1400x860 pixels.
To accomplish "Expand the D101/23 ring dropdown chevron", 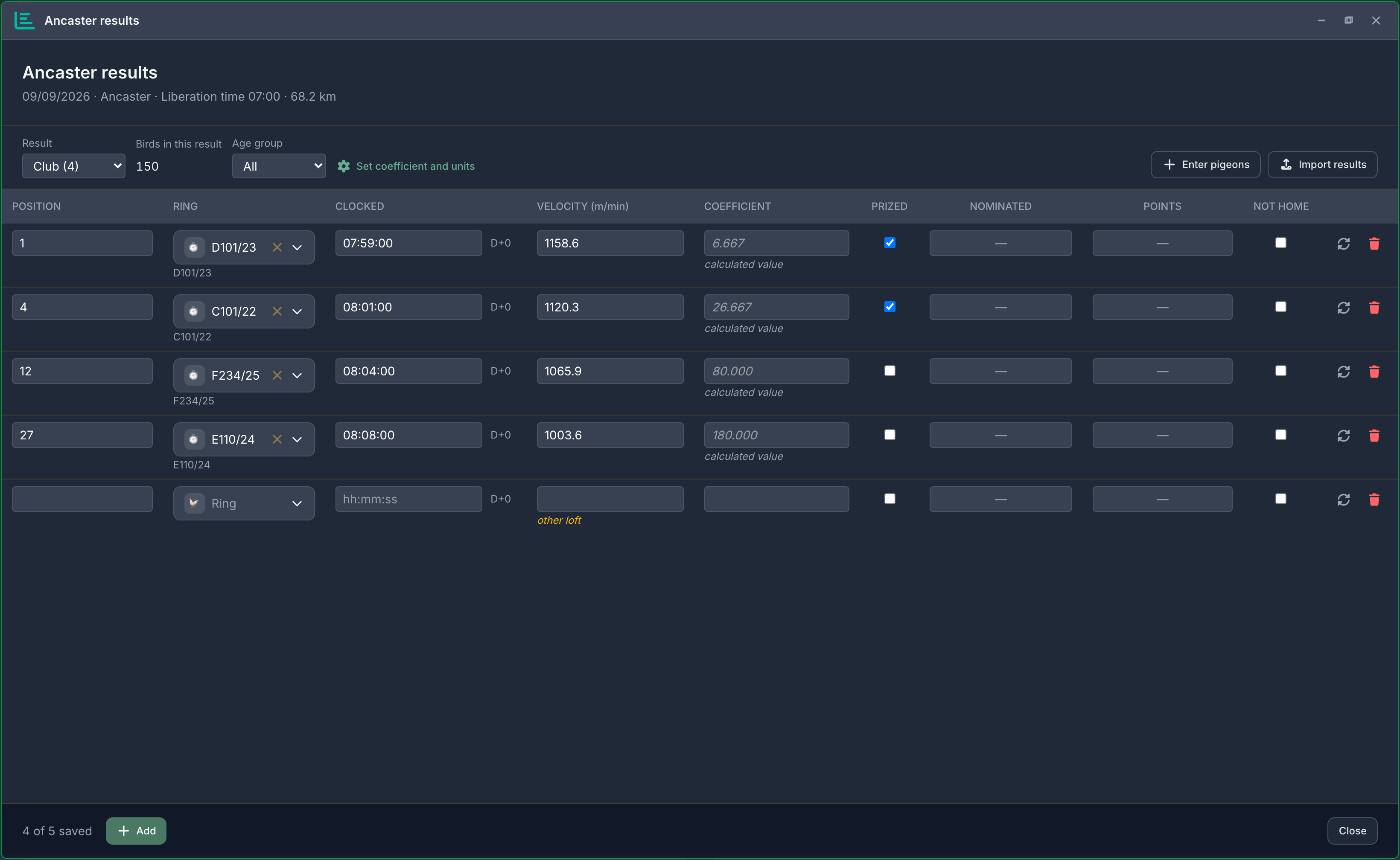I will (297, 247).
